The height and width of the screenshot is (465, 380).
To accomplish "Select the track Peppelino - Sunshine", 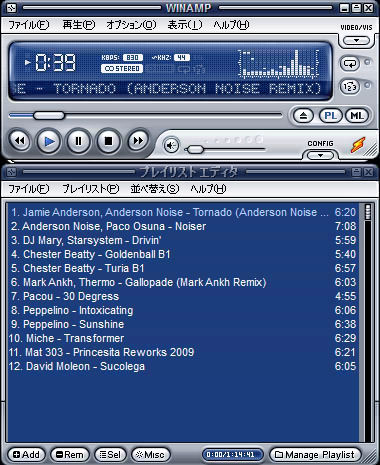I will click(183, 324).
